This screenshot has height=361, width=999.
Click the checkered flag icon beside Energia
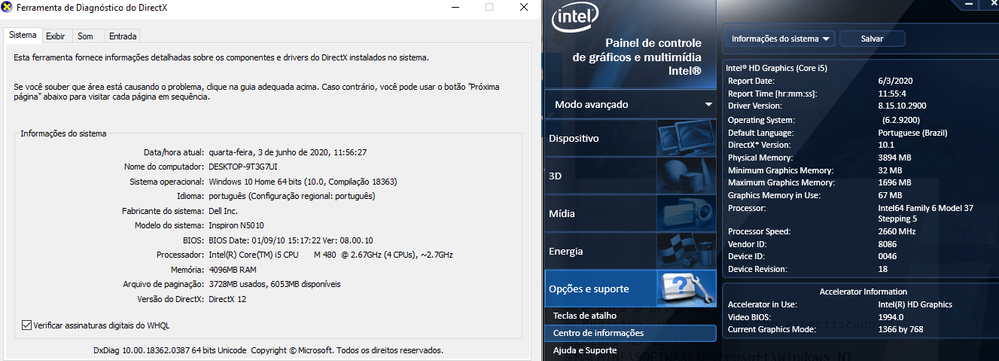click(686, 251)
